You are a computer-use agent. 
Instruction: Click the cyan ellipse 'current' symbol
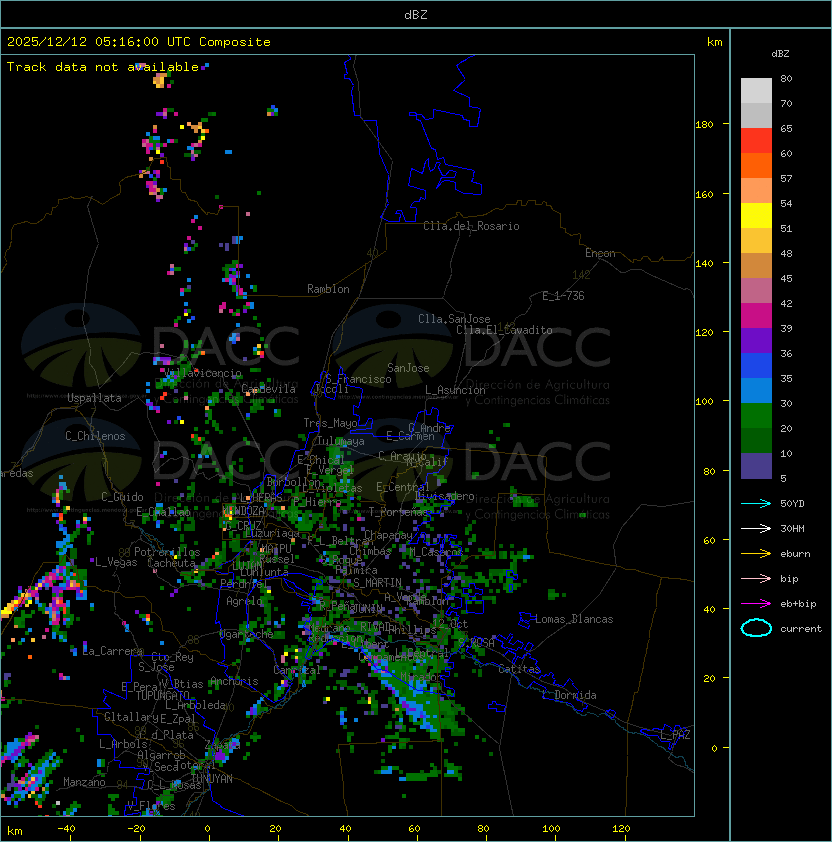point(756,628)
